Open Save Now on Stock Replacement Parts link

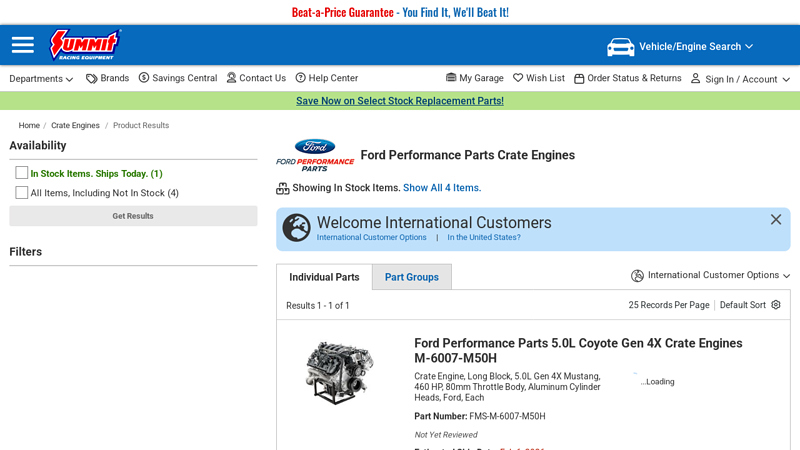point(400,101)
